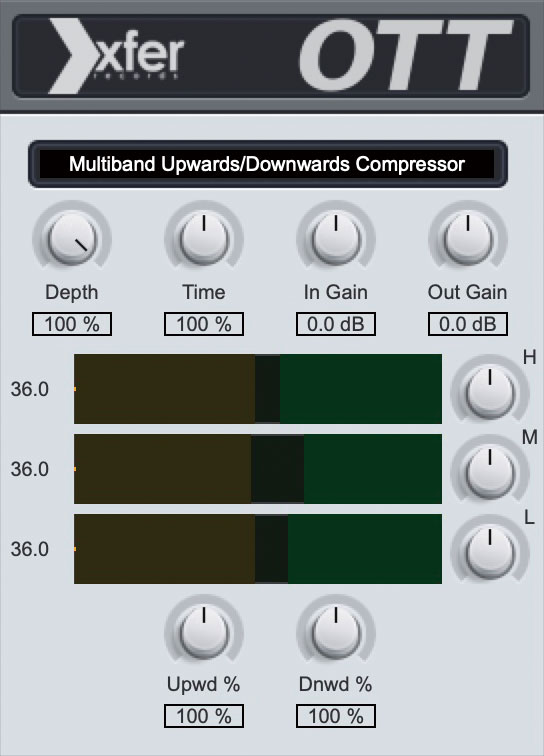Click the mid band threshold meter display

(x=258, y=469)
